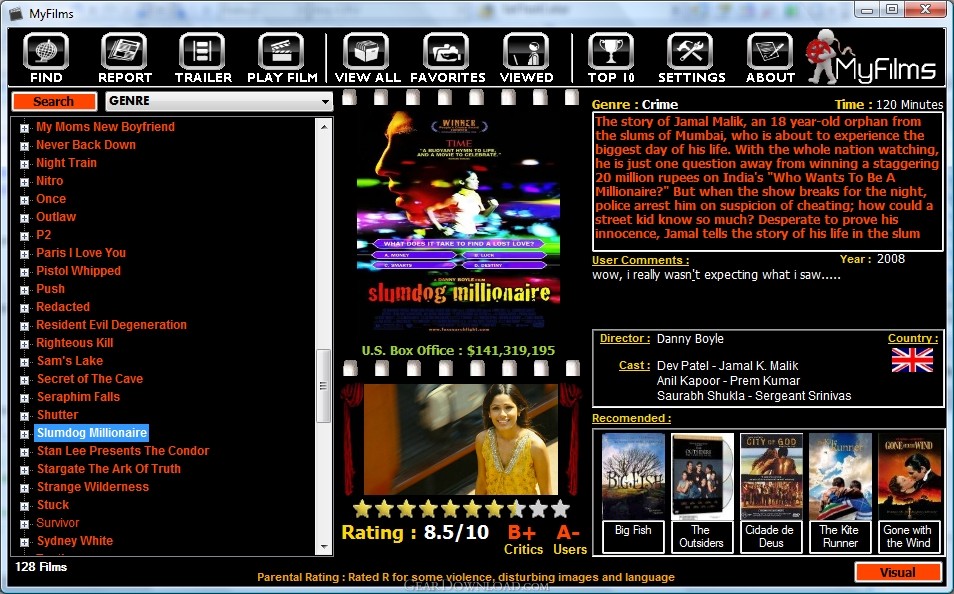Select Seraphim Falls film

78,397
